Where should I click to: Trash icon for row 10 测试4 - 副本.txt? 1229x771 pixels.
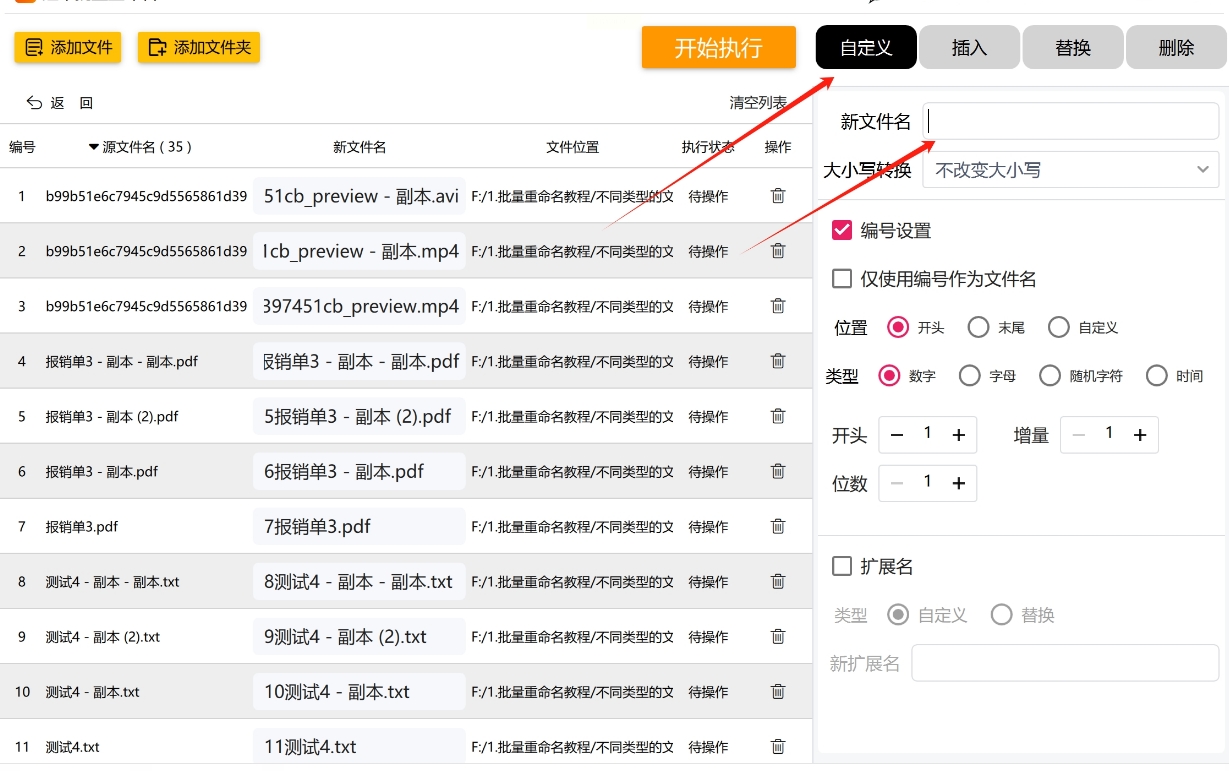click(x=777, y=691)
